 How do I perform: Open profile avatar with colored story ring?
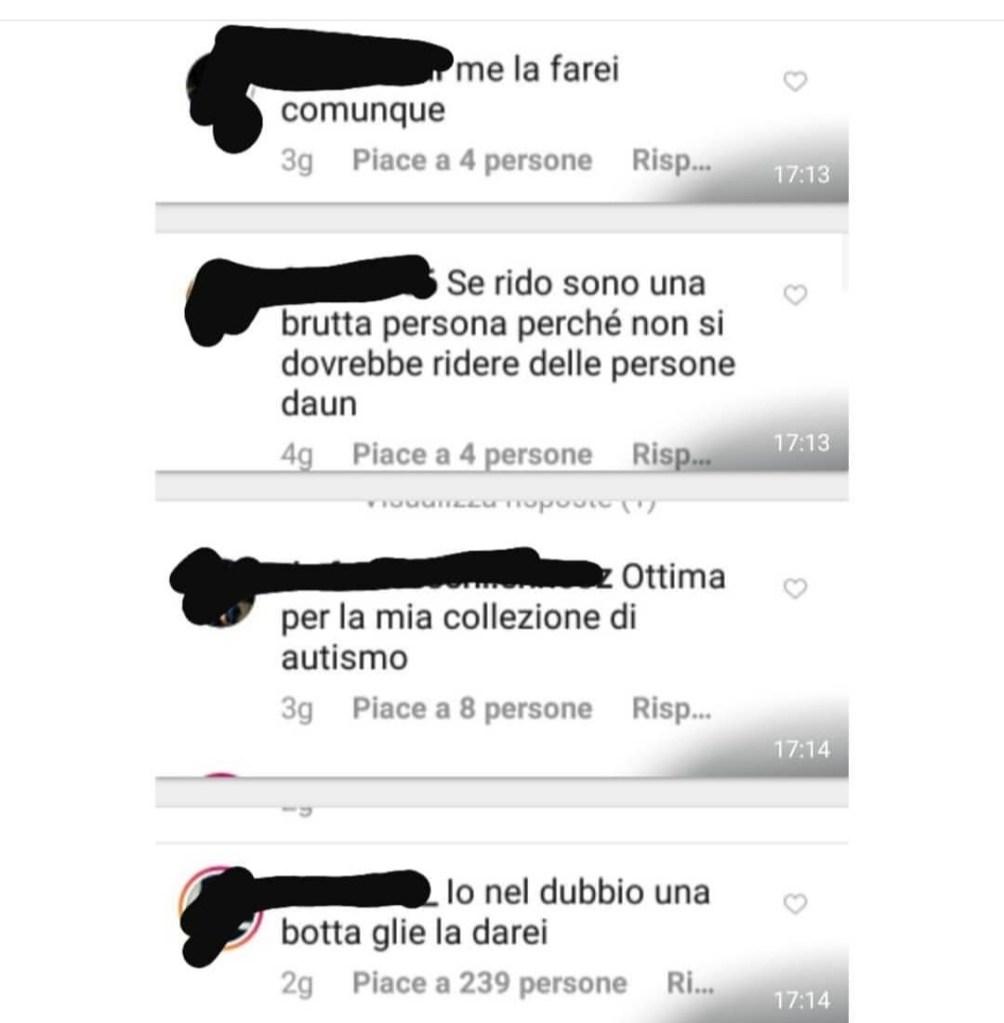tap(221, 909)
